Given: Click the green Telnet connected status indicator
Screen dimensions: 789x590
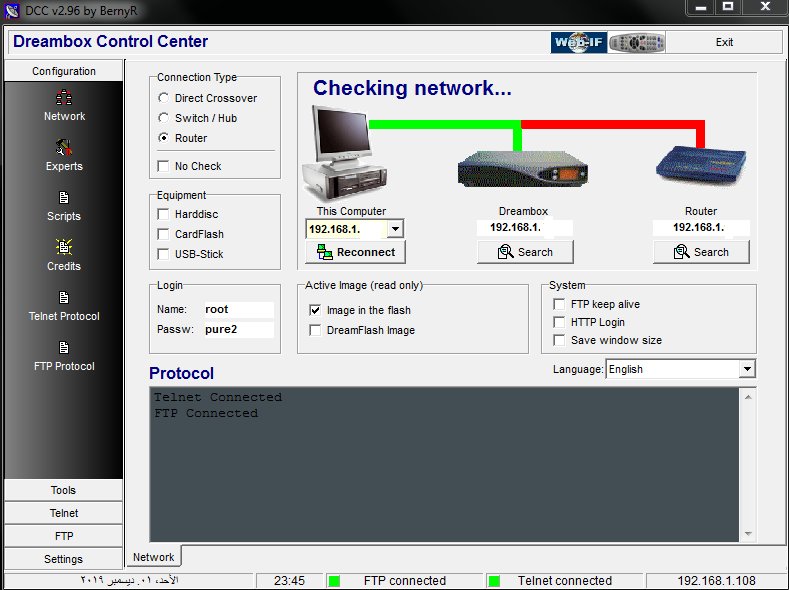Looking at the screenshot, I should (x=494, y=581).
